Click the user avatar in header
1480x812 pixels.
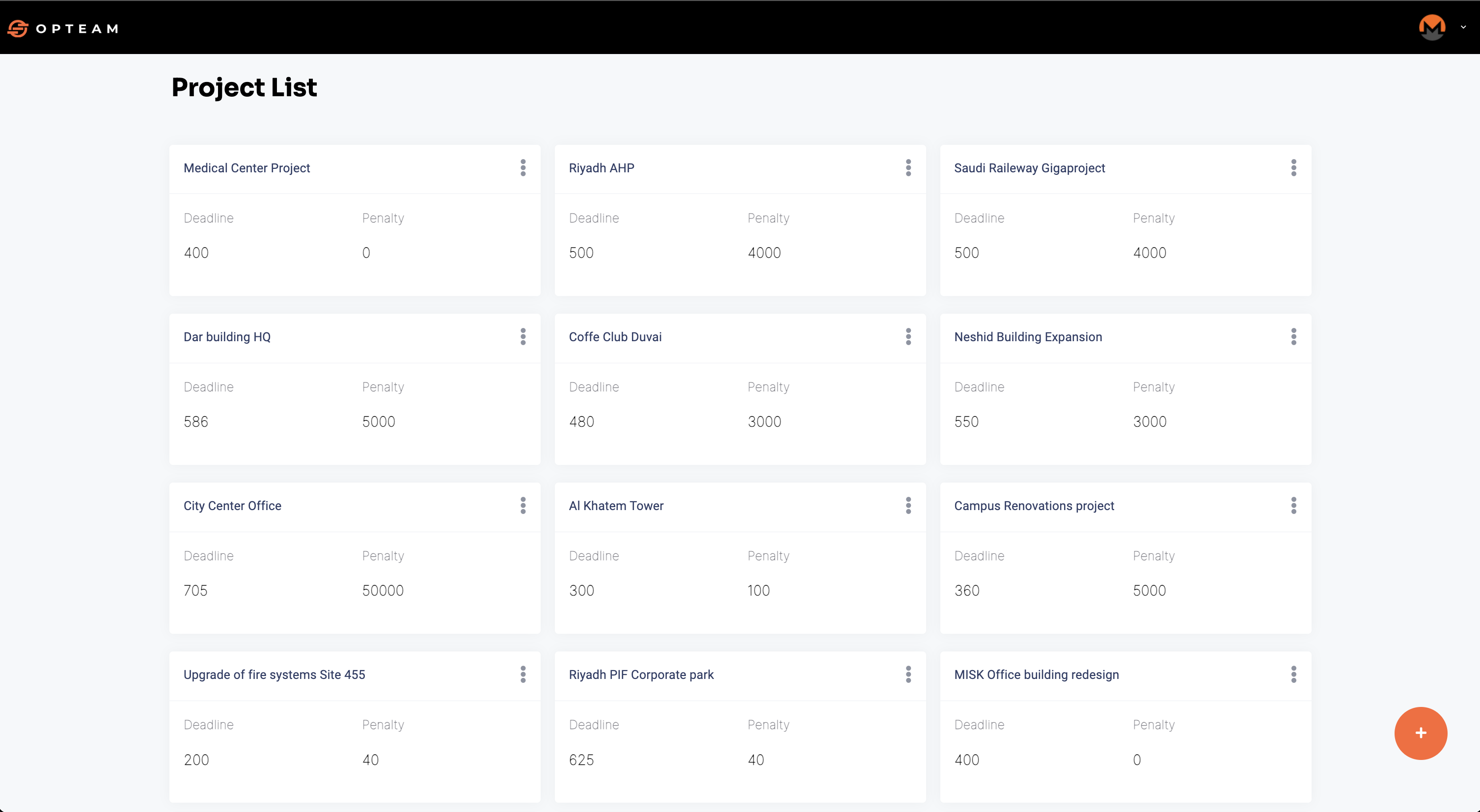tap(1432, 27)
